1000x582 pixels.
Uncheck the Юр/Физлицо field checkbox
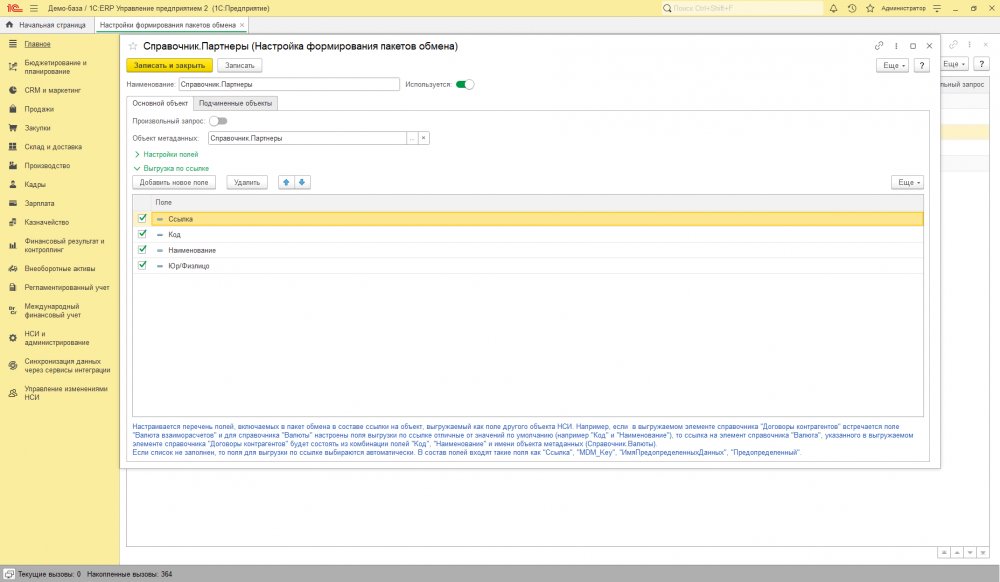142,266
